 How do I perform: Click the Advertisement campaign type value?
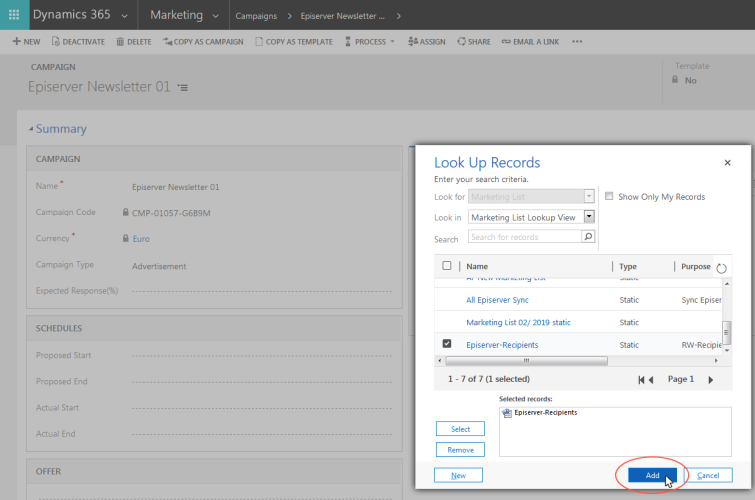point(159,266)
